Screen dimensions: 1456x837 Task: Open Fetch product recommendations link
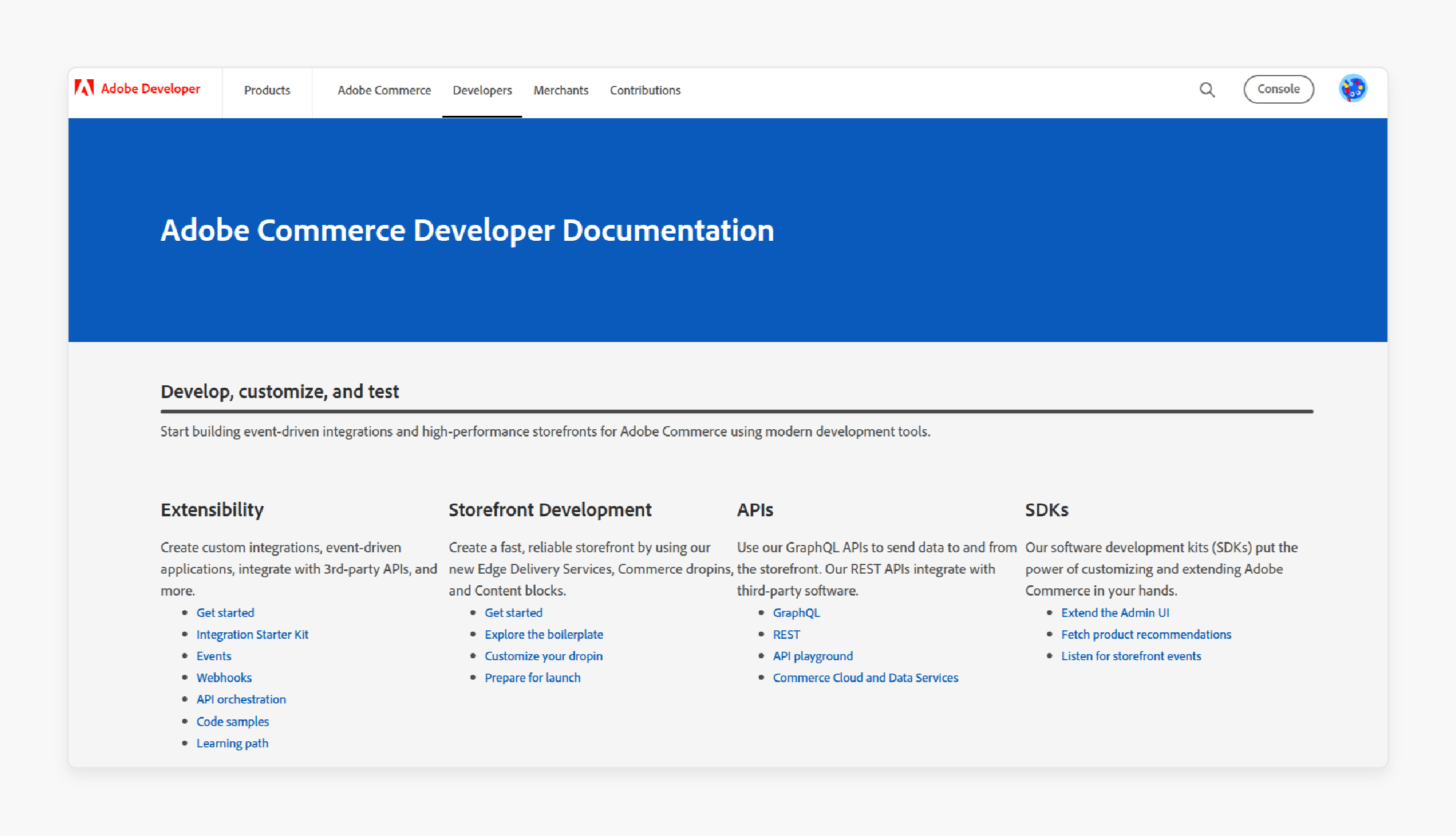(x=1146, y=635)
